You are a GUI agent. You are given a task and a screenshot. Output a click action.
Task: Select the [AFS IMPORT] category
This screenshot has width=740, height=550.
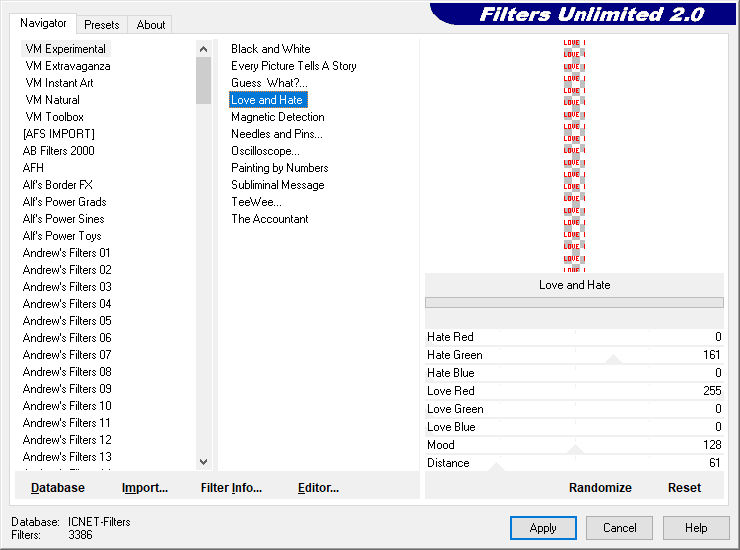coord(59,134)
